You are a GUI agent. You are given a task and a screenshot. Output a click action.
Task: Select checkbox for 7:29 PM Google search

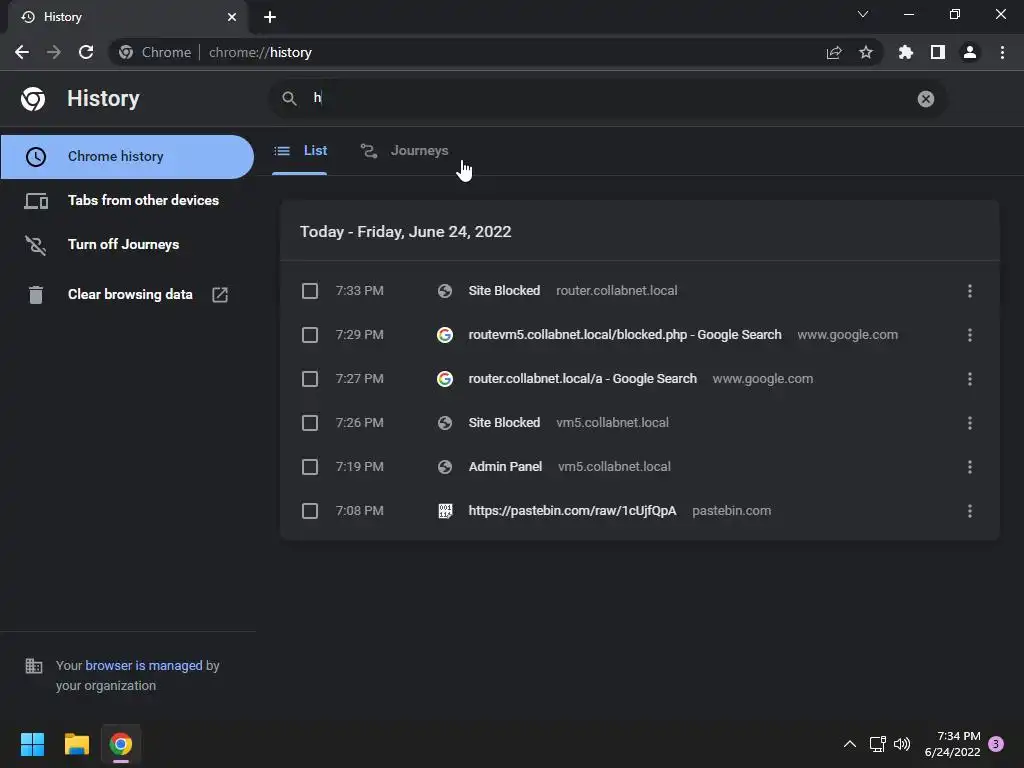click(310, 335)
